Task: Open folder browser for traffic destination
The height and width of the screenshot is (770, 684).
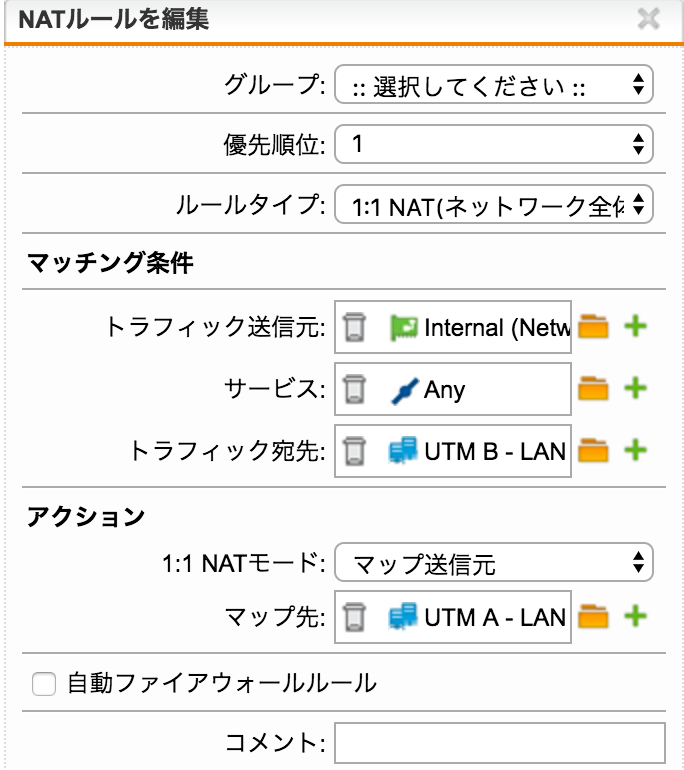Action: pos(593,450)
